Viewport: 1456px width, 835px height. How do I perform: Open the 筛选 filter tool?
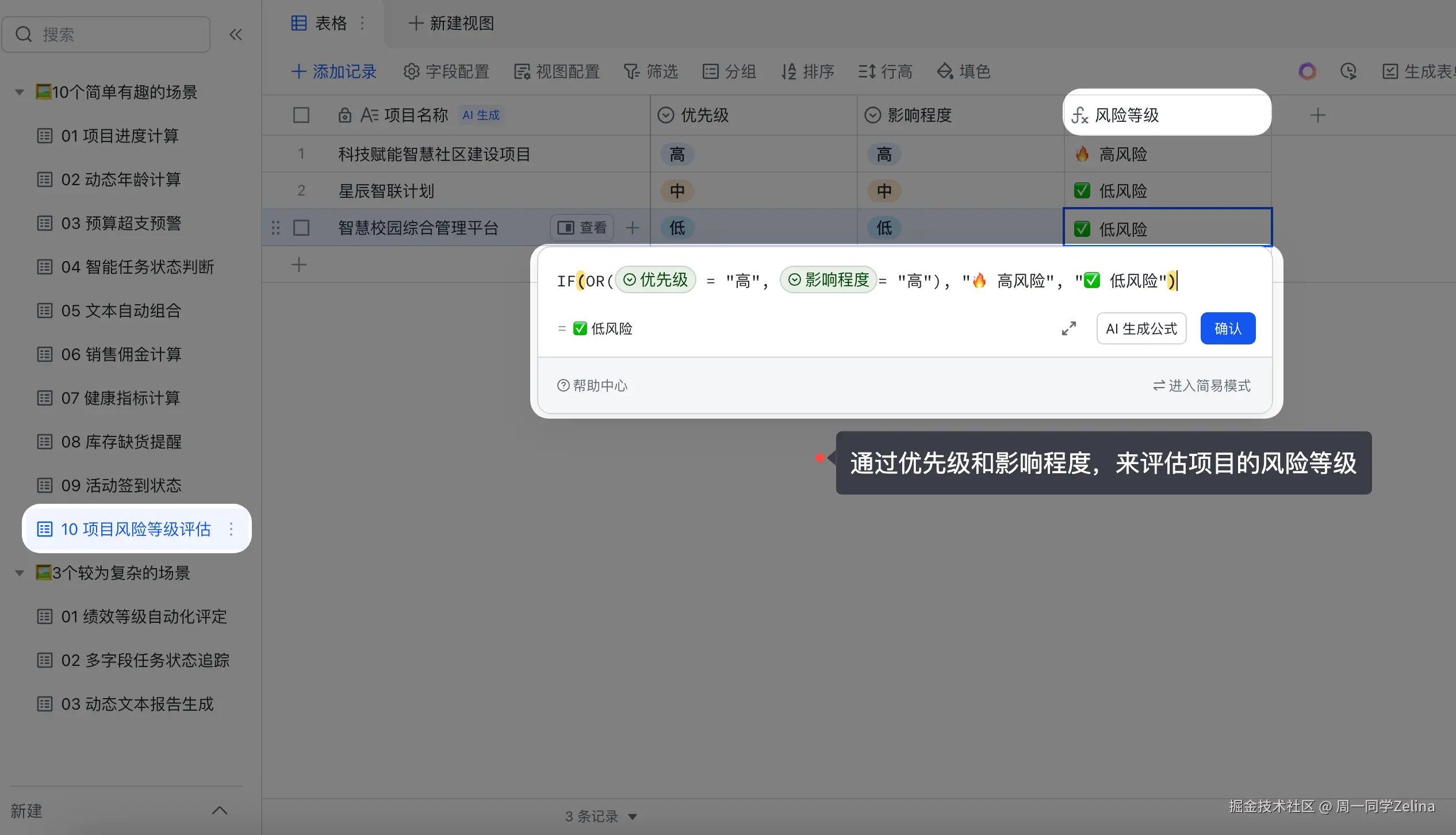pyautogui.click(x=651, y=71)
